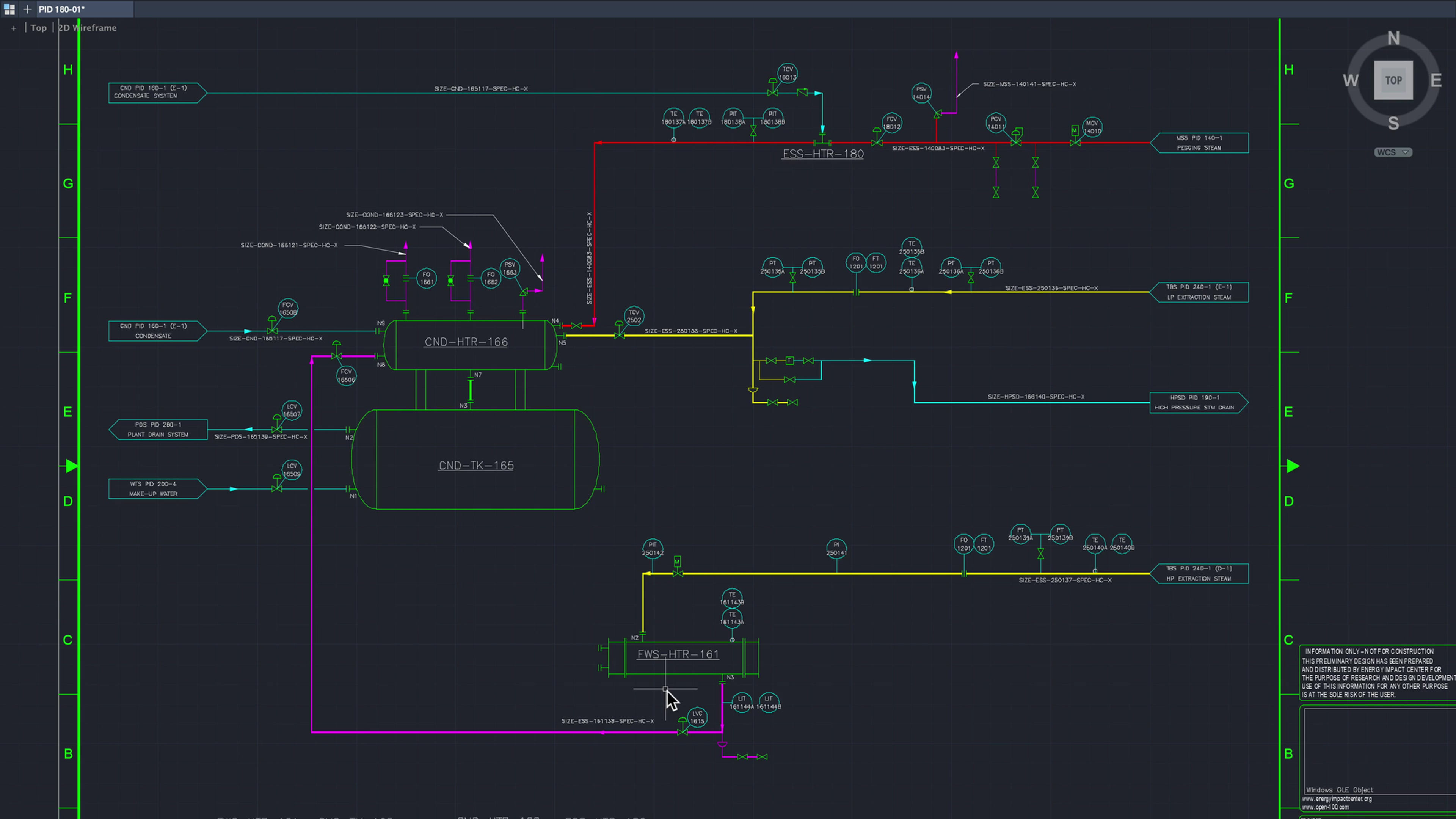Screen dimensions: 1456x819
Task: Select the PLANT DRAIN SYSTEM off-page connector
Action: point(158,430)
